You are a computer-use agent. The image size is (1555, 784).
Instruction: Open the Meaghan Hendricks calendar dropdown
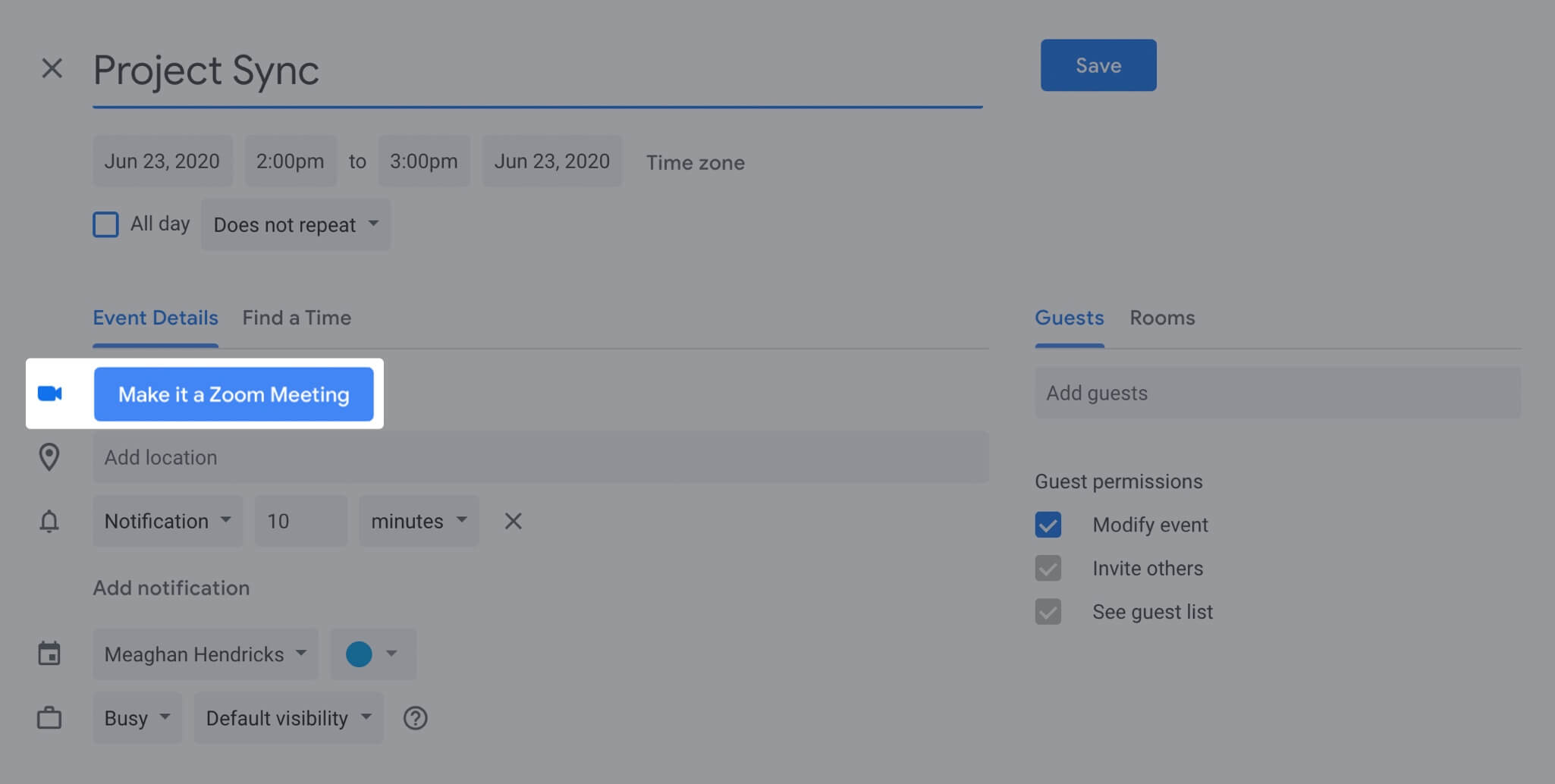pos(206,654)
